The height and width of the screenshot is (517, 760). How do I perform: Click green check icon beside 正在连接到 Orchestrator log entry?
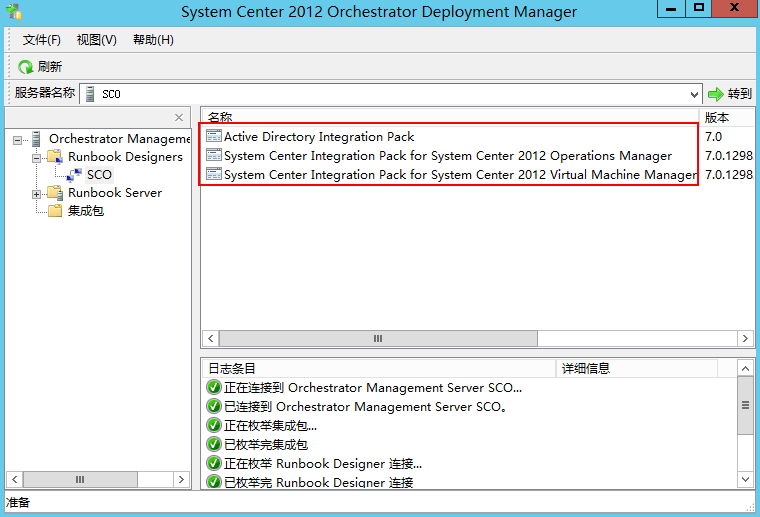[214, 388]
